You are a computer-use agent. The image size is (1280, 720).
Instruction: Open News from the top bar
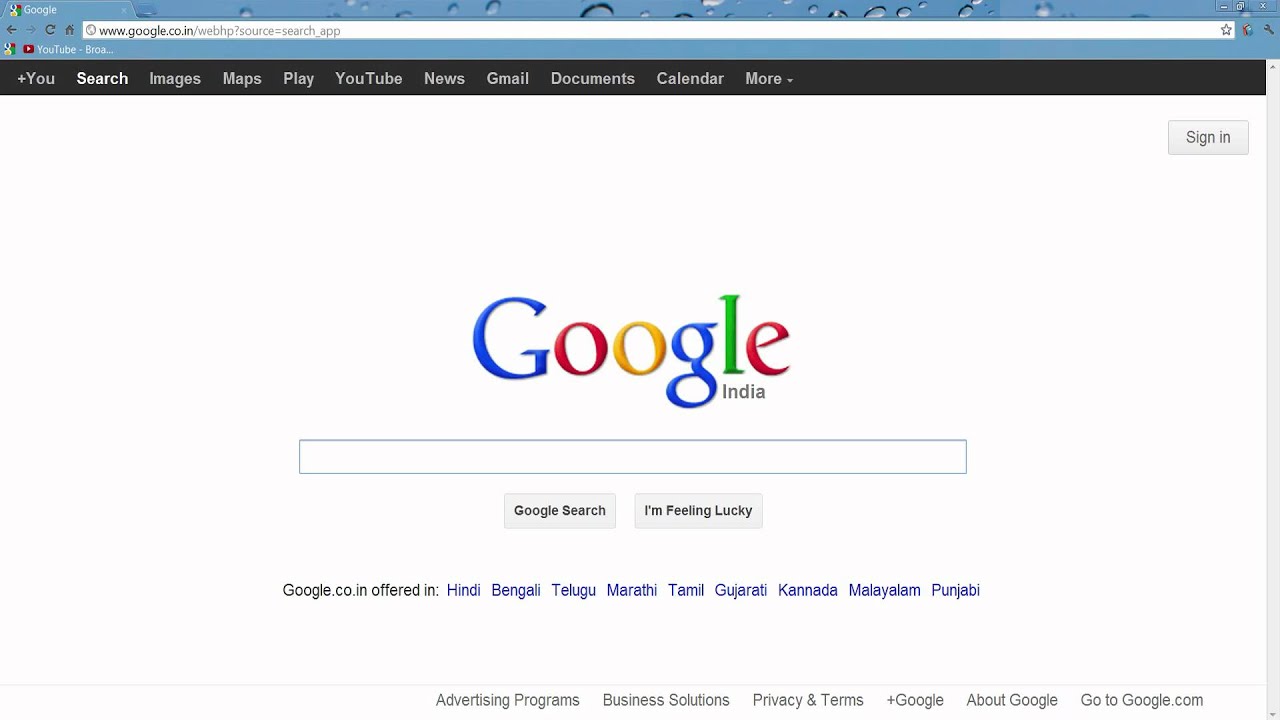[444, 78]
